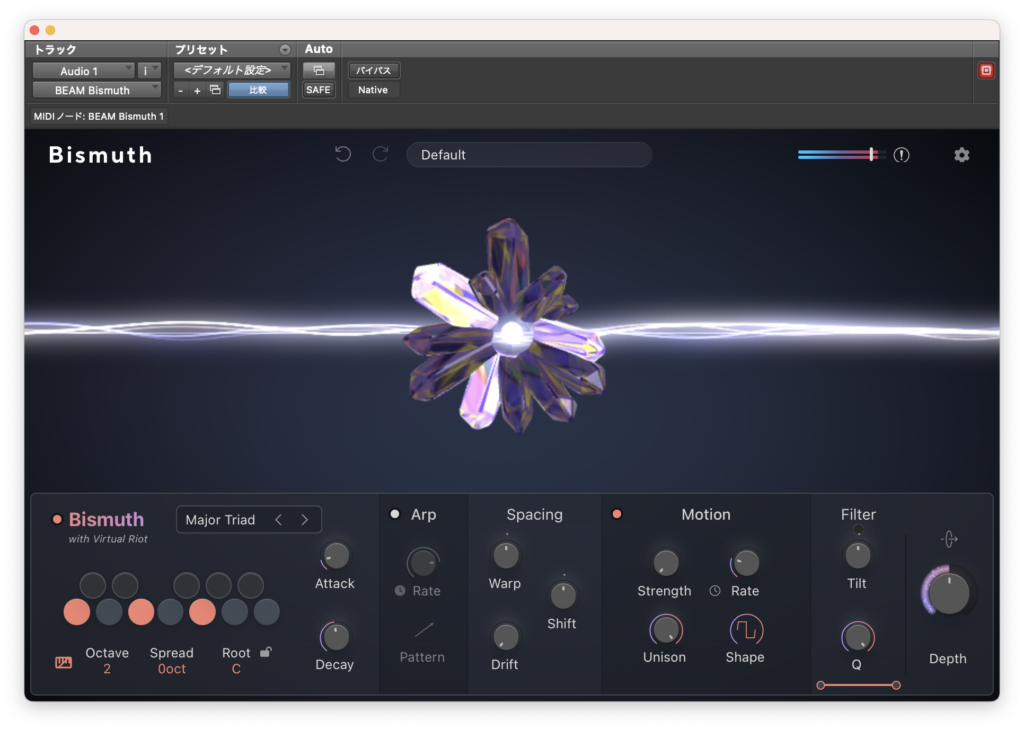The image size is (1024, 730).
Task: Toggle the Bismuth module power dot
Action: (x=57, y=519)
